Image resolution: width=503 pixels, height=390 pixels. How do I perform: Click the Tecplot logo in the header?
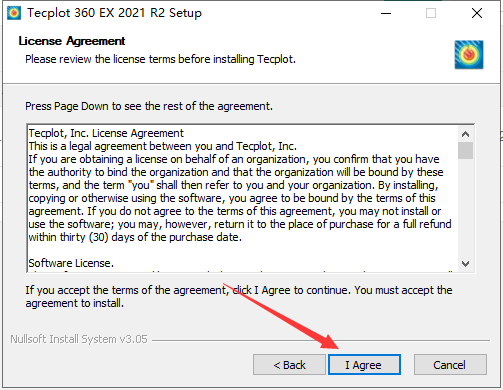pyautogui.click(x=469, y=55)
